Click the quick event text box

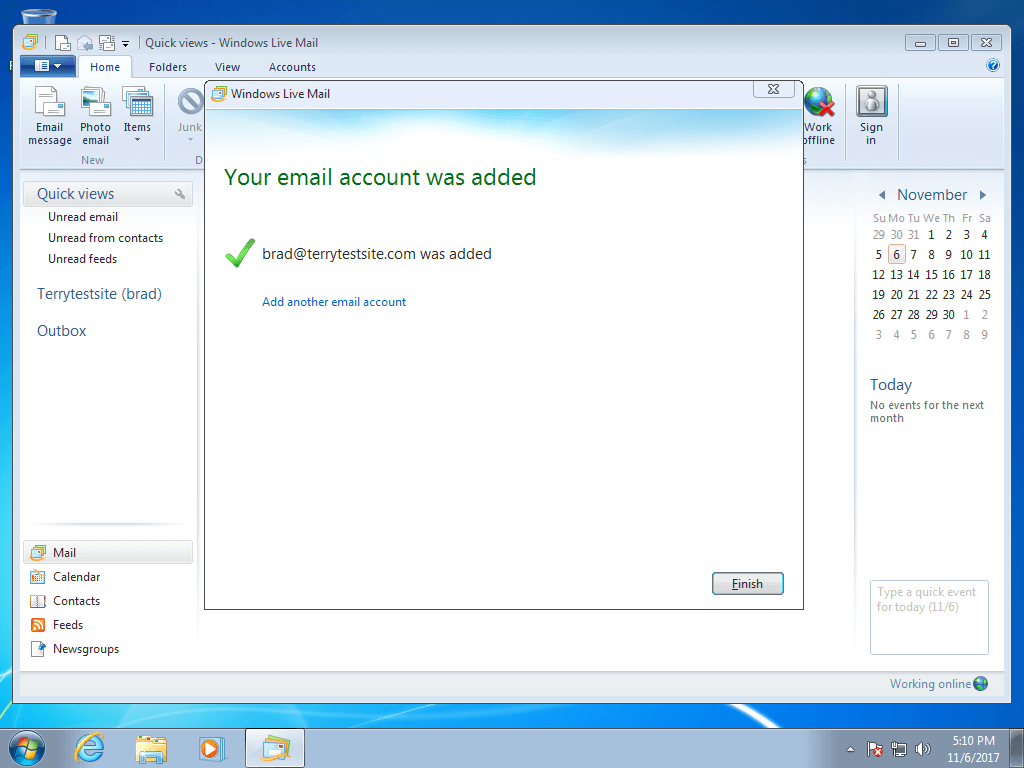929,617
